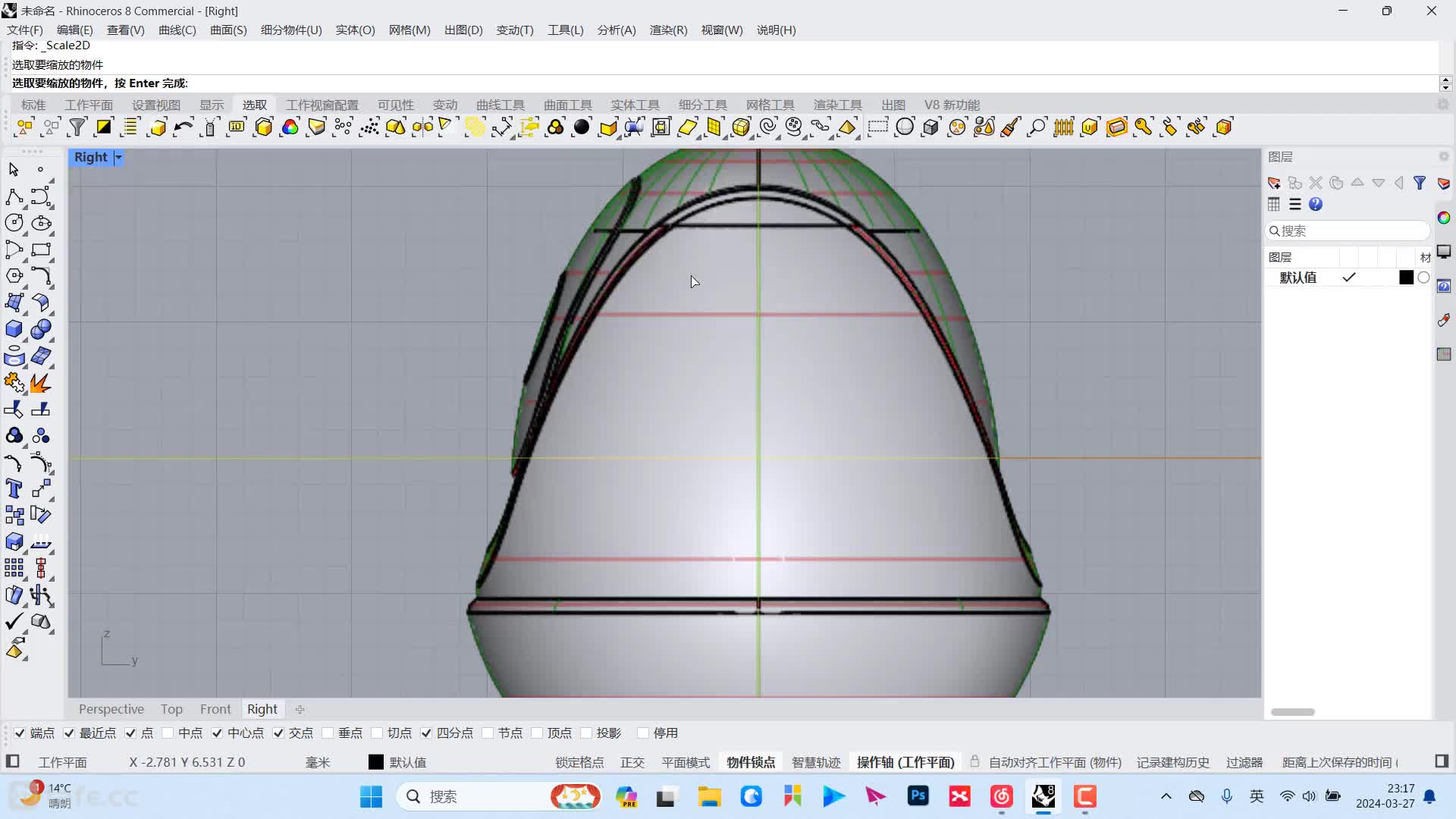Click the paintbrush selection icon in toolbar
Viewport: 1456px width, 819px height.
(x=1010, y=127)
